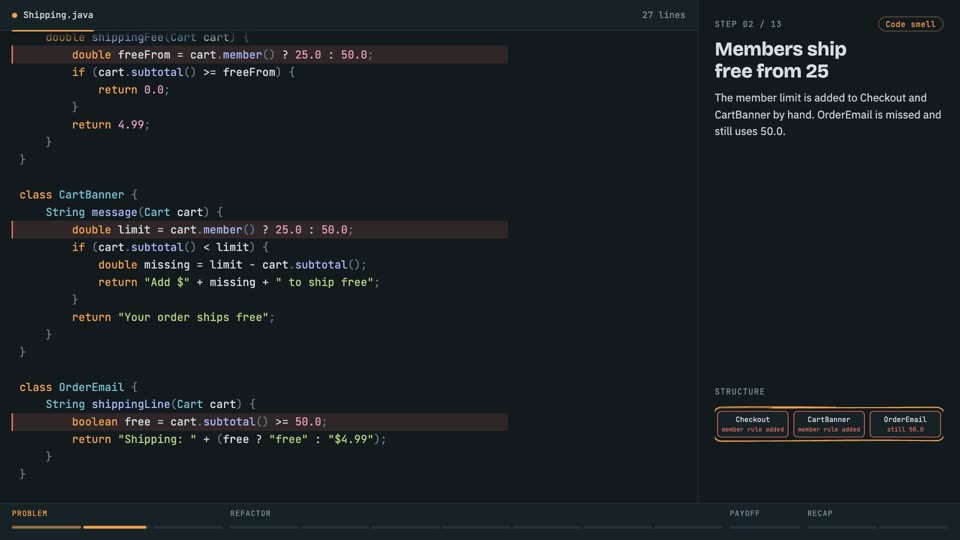The height and width of the screenshot is (540, 960).
Task: Click the line "double missing = limit - cart.subtotal();"
Action: 232,264
